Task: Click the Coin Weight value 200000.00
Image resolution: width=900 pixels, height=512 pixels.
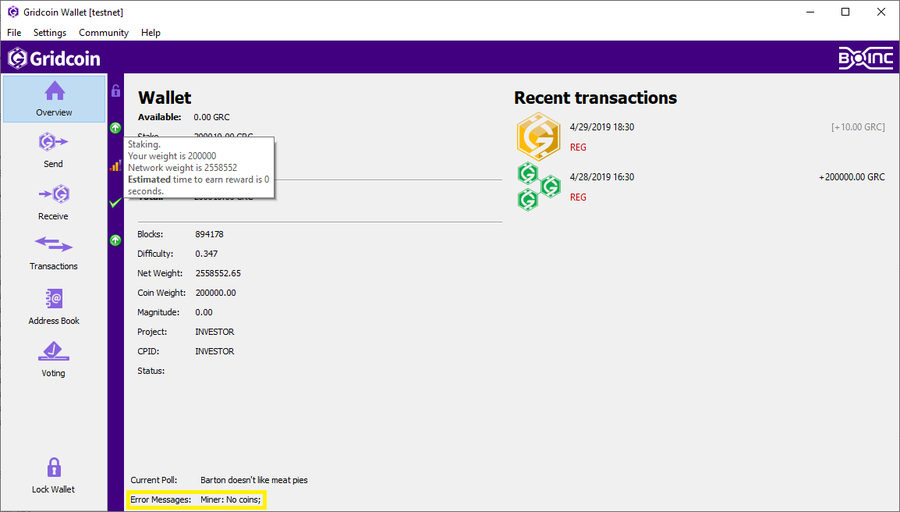Action: (x=216, y=293)
